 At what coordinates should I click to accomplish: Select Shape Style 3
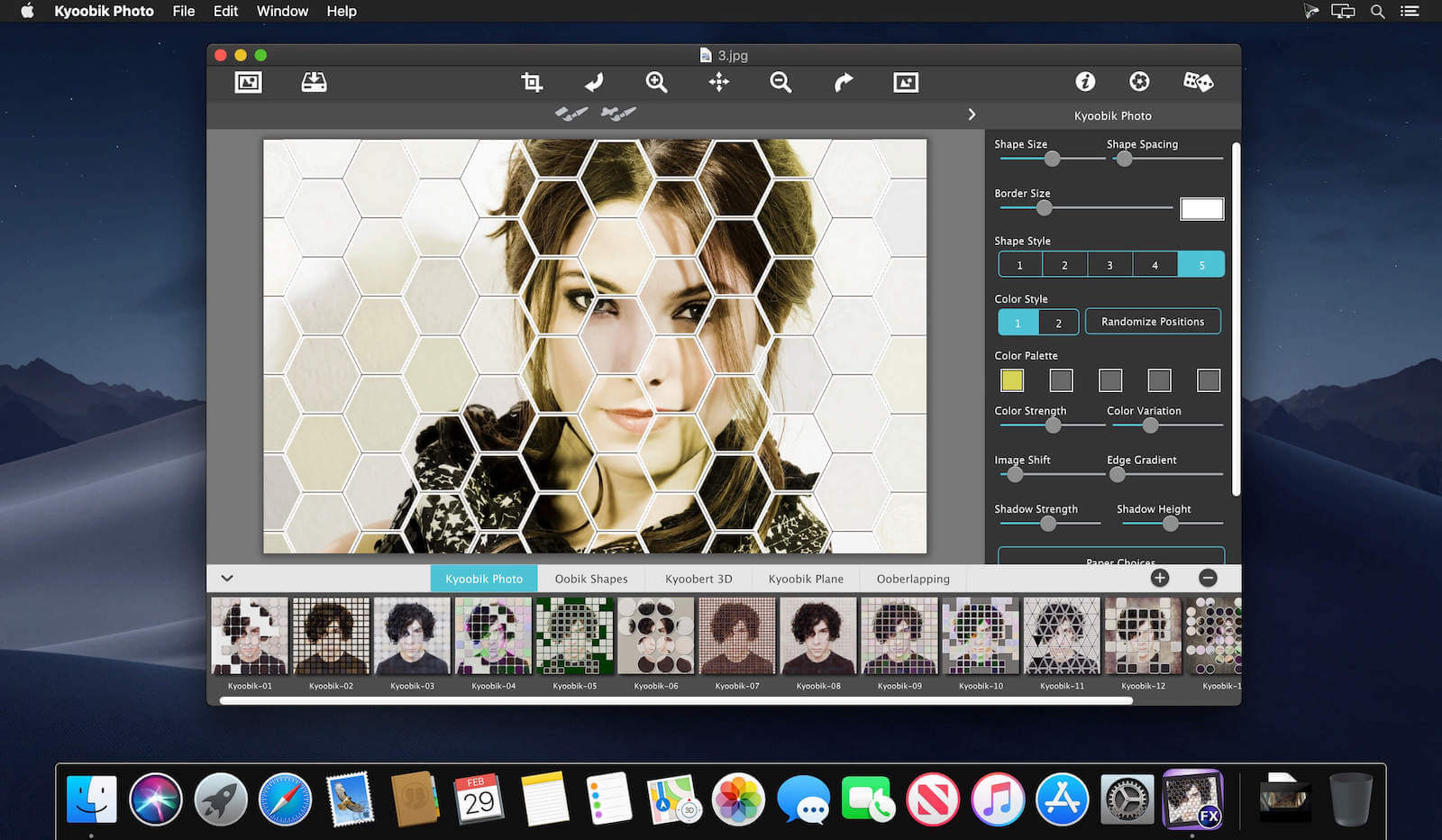click(1109, 265)
